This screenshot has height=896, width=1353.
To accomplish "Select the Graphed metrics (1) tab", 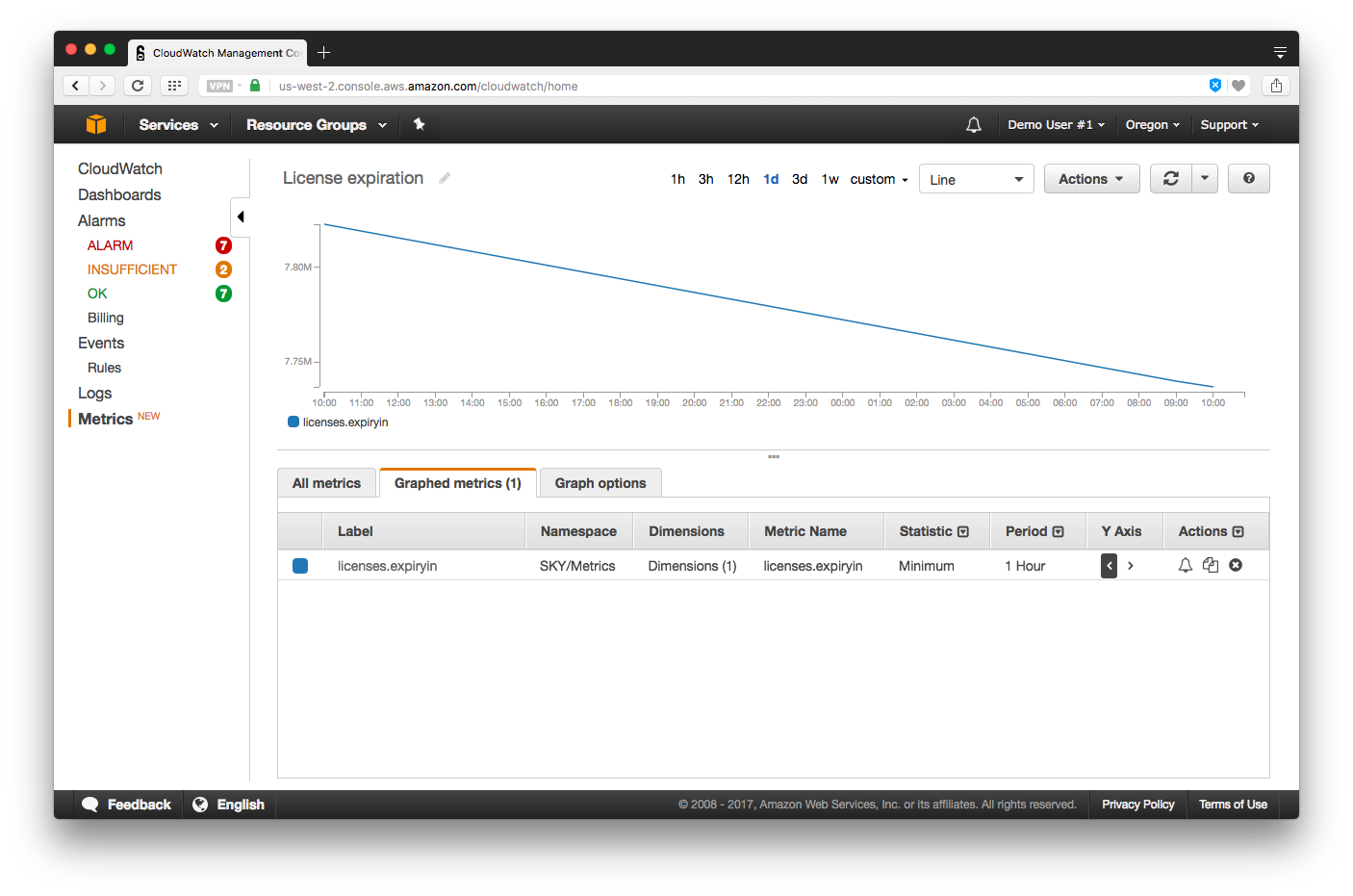I will point(458,483).
